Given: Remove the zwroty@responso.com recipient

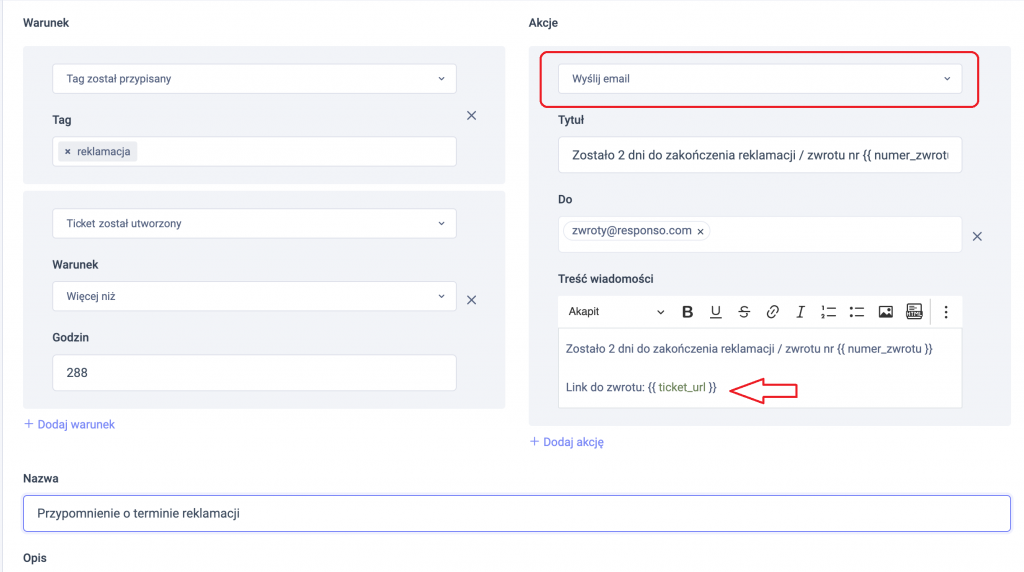Looking at the screenshot, I should [x=700, y=231].
